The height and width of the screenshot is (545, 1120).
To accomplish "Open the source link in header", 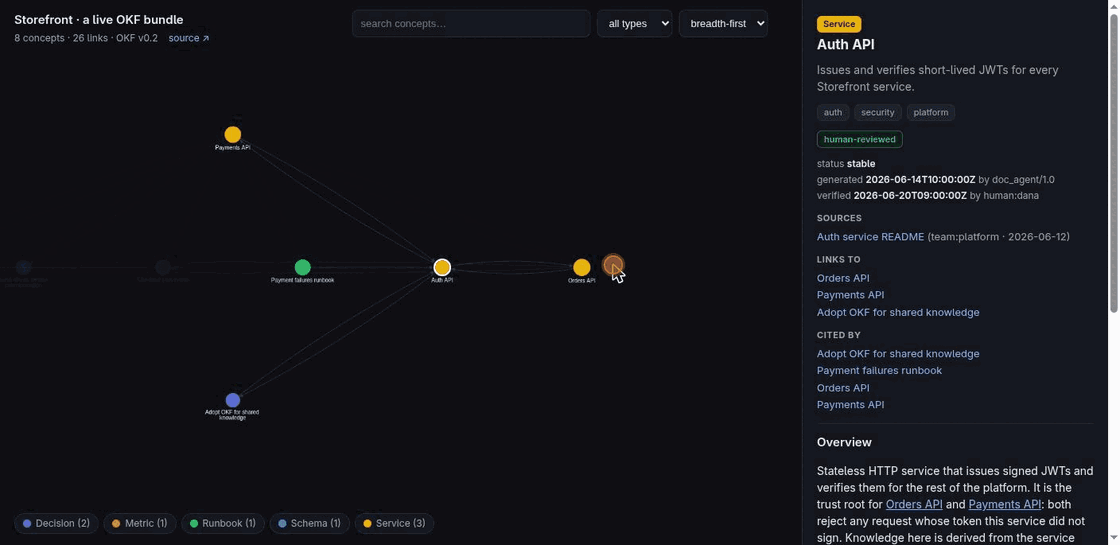I will (189, 38).
